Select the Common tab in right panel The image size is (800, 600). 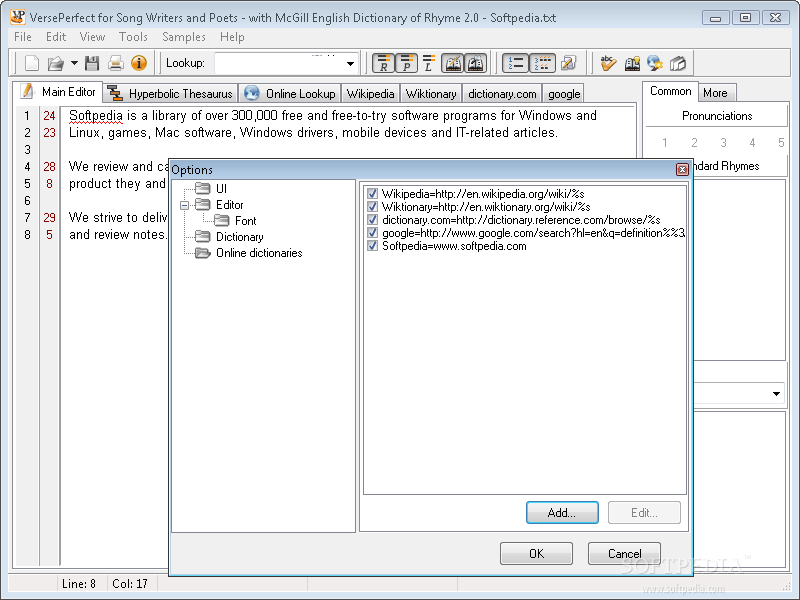point(670,91)
